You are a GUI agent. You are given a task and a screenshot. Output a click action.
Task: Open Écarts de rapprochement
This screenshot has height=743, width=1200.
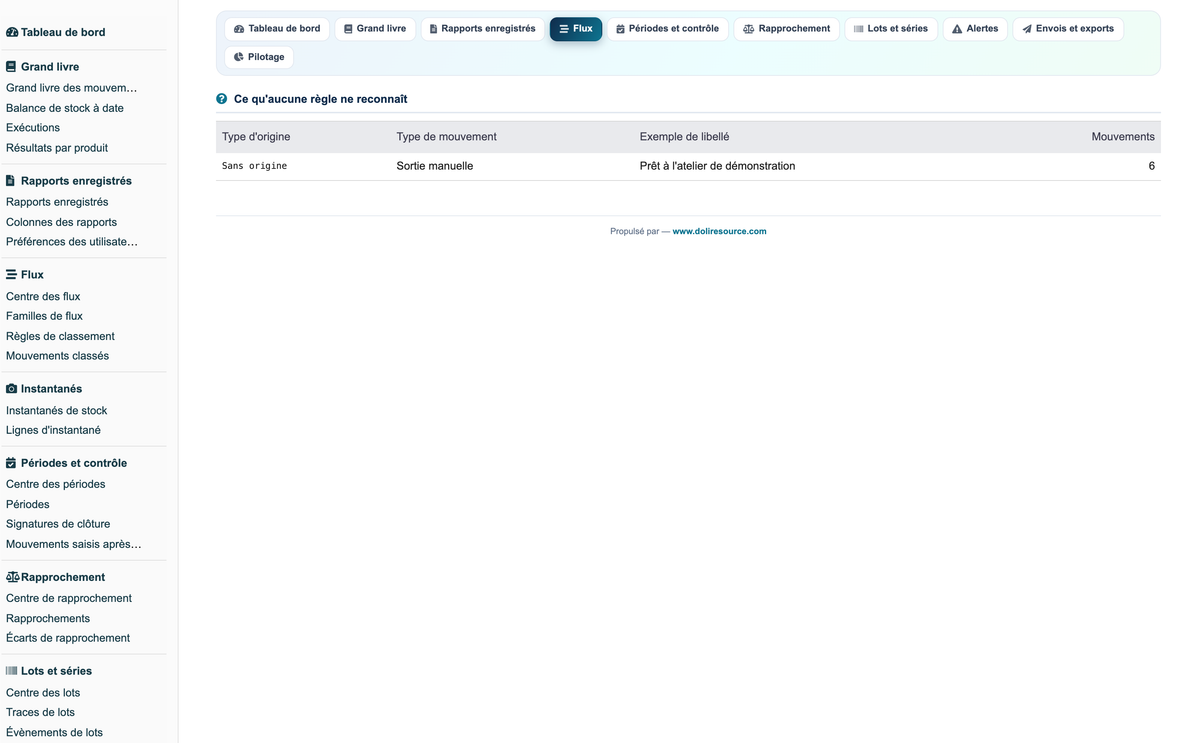point(68,638)
